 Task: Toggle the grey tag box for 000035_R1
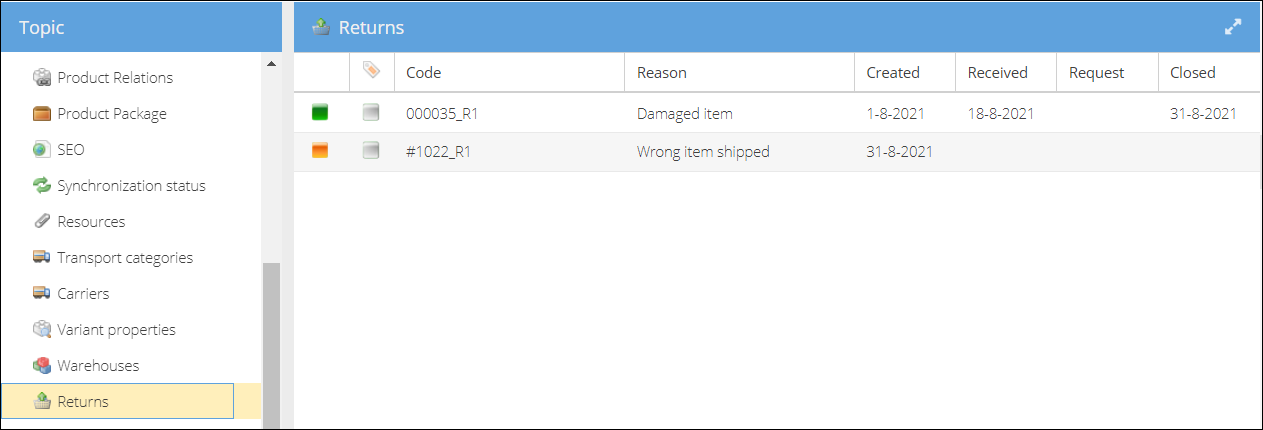click(371, 113)
